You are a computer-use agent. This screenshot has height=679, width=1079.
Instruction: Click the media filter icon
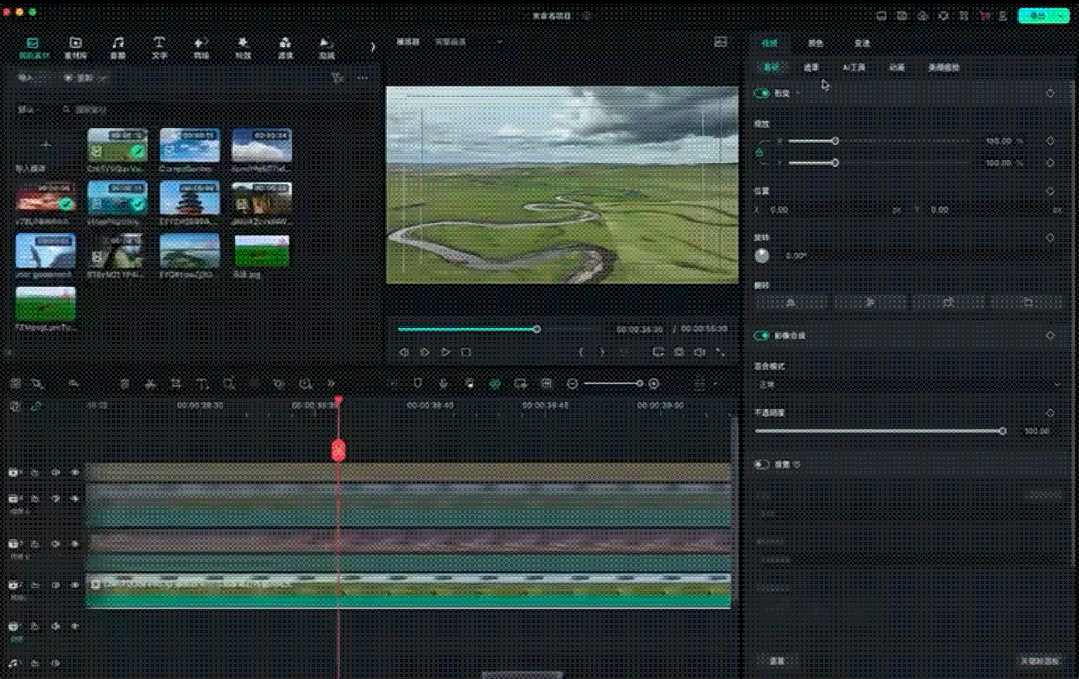point(338,78)
